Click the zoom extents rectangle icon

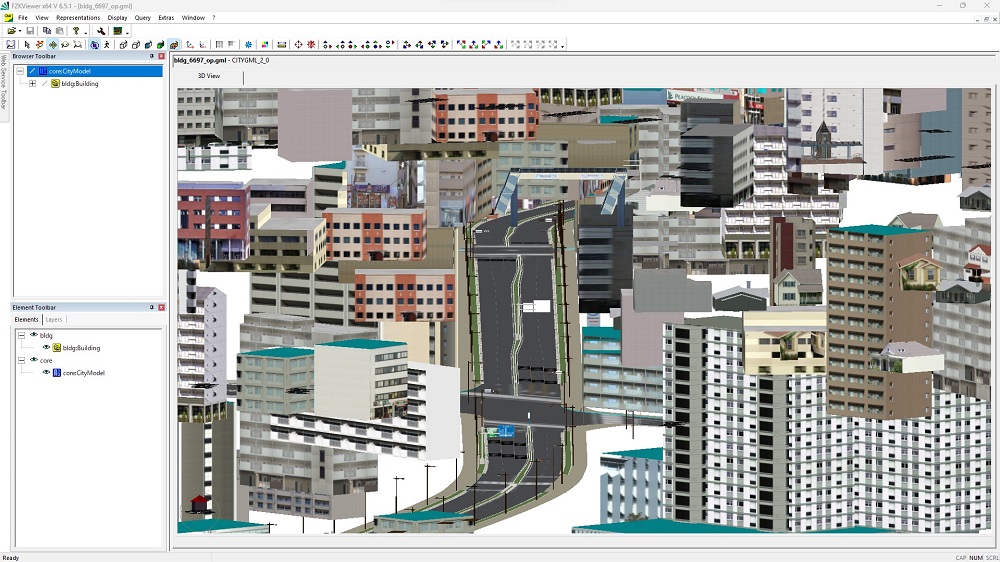(11, 45)
